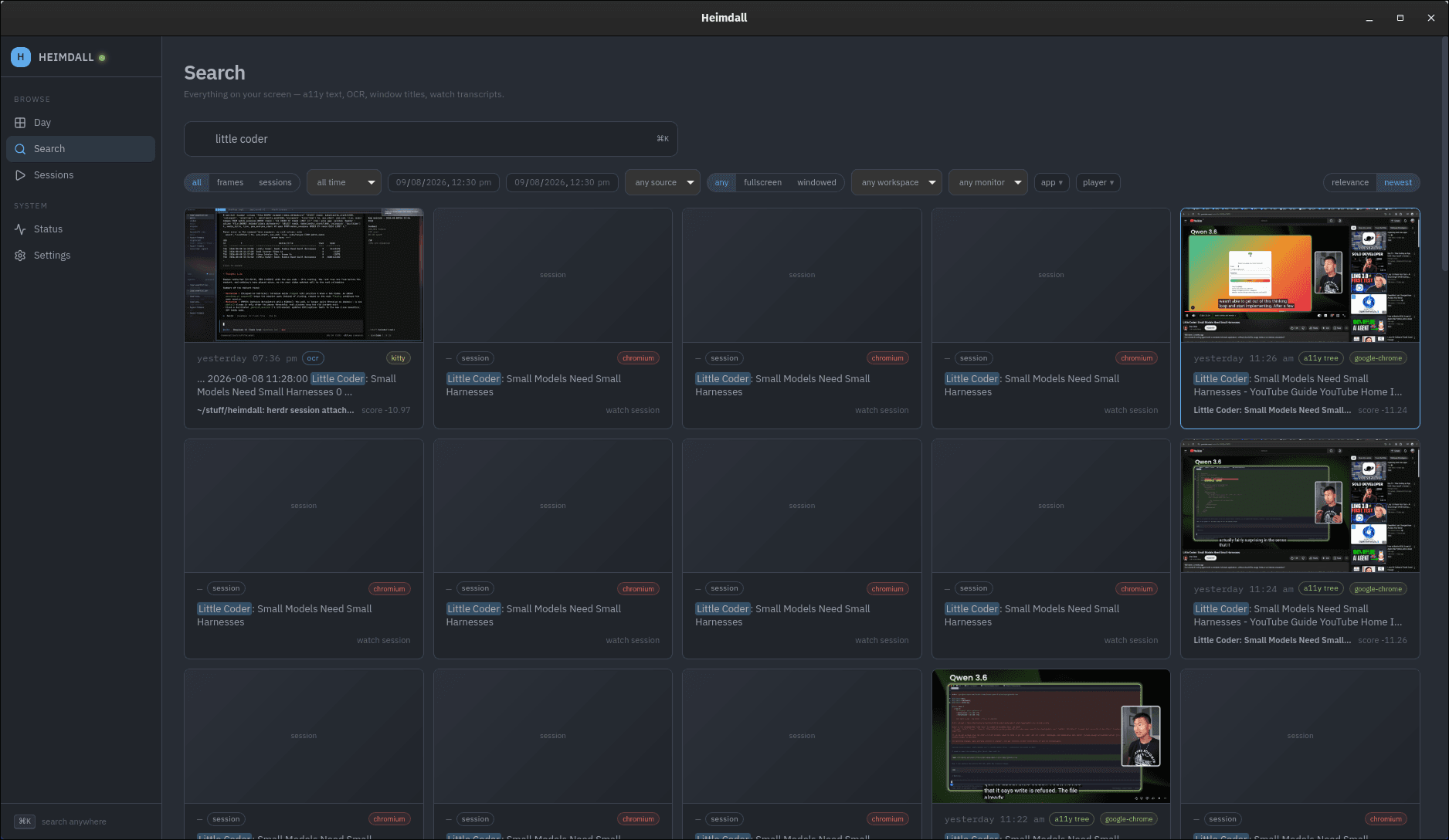Sort results by newest
Screen dimensions: 1449x840
[x=1398, y=183]
